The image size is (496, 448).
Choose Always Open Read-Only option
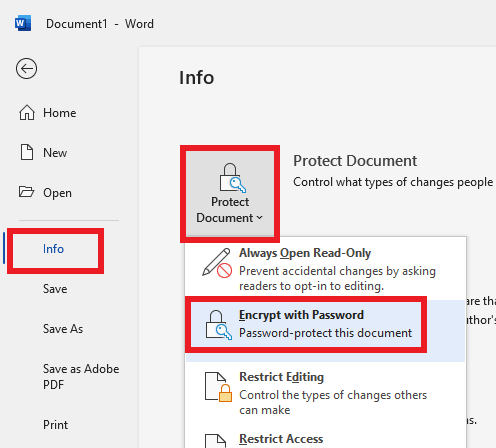pos(325,269)
